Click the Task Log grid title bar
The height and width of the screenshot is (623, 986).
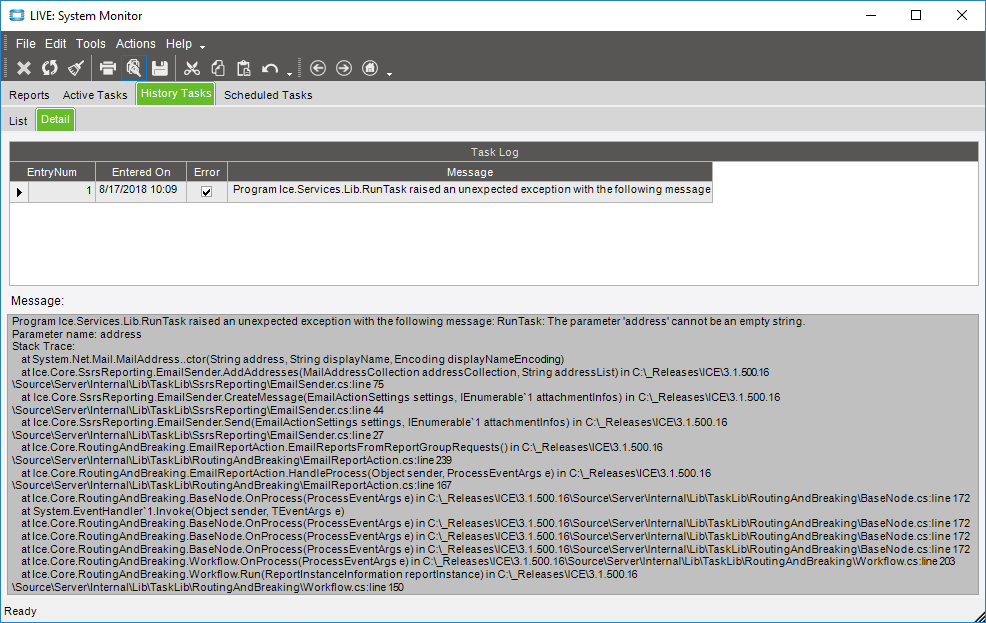point(494,152)
